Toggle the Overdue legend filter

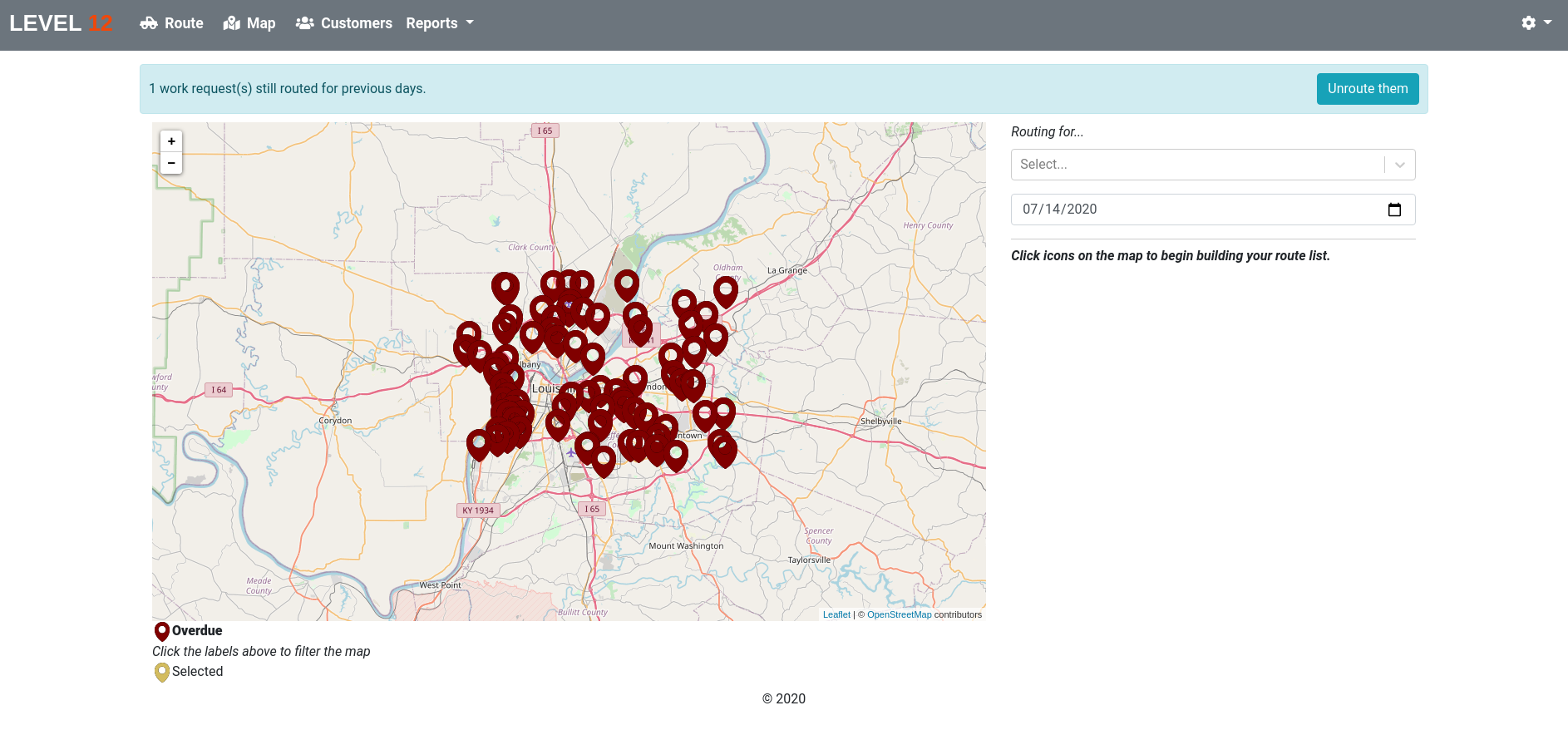pos(196,631)
